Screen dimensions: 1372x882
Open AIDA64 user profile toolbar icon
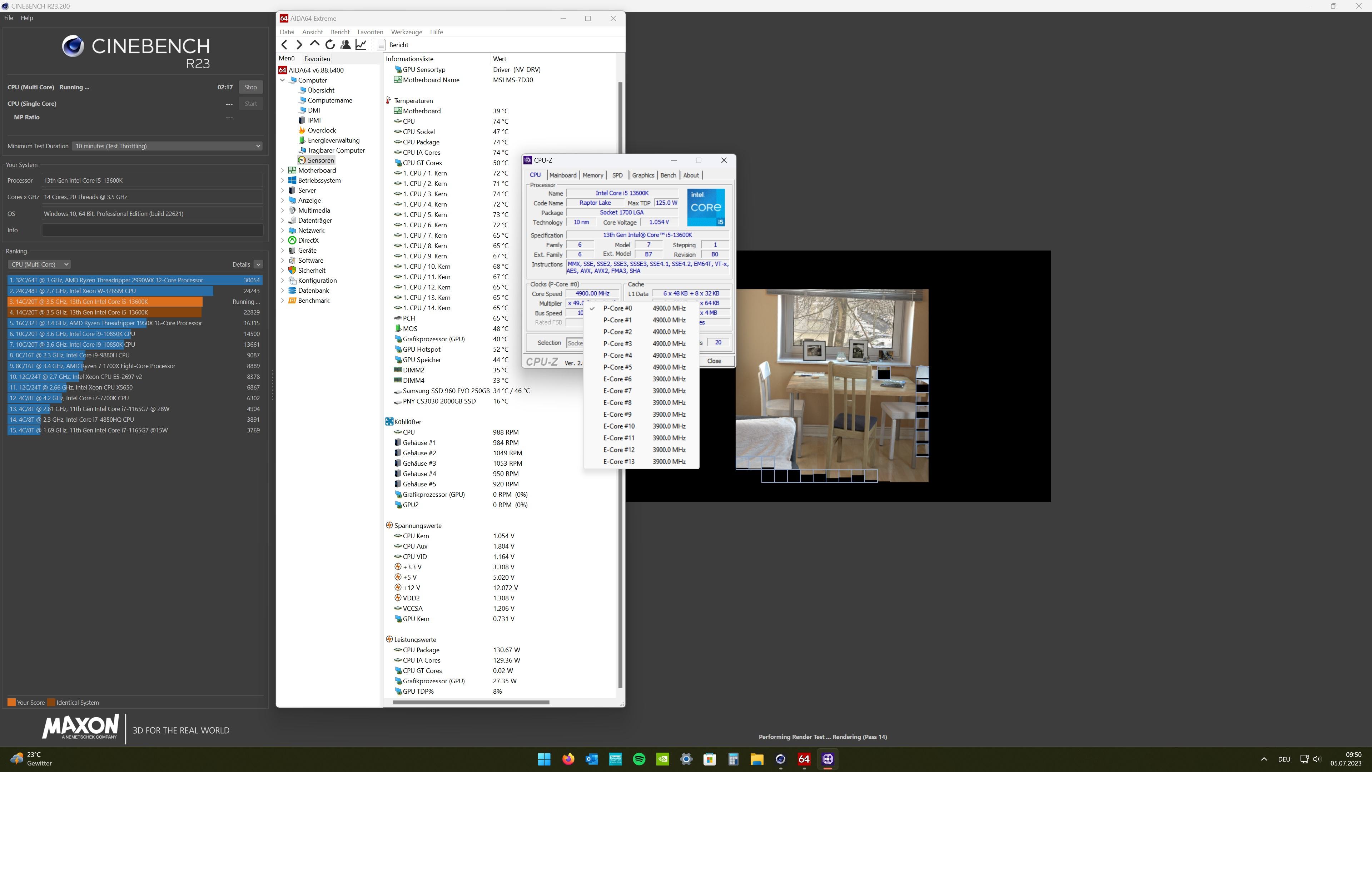coord(345,45)
